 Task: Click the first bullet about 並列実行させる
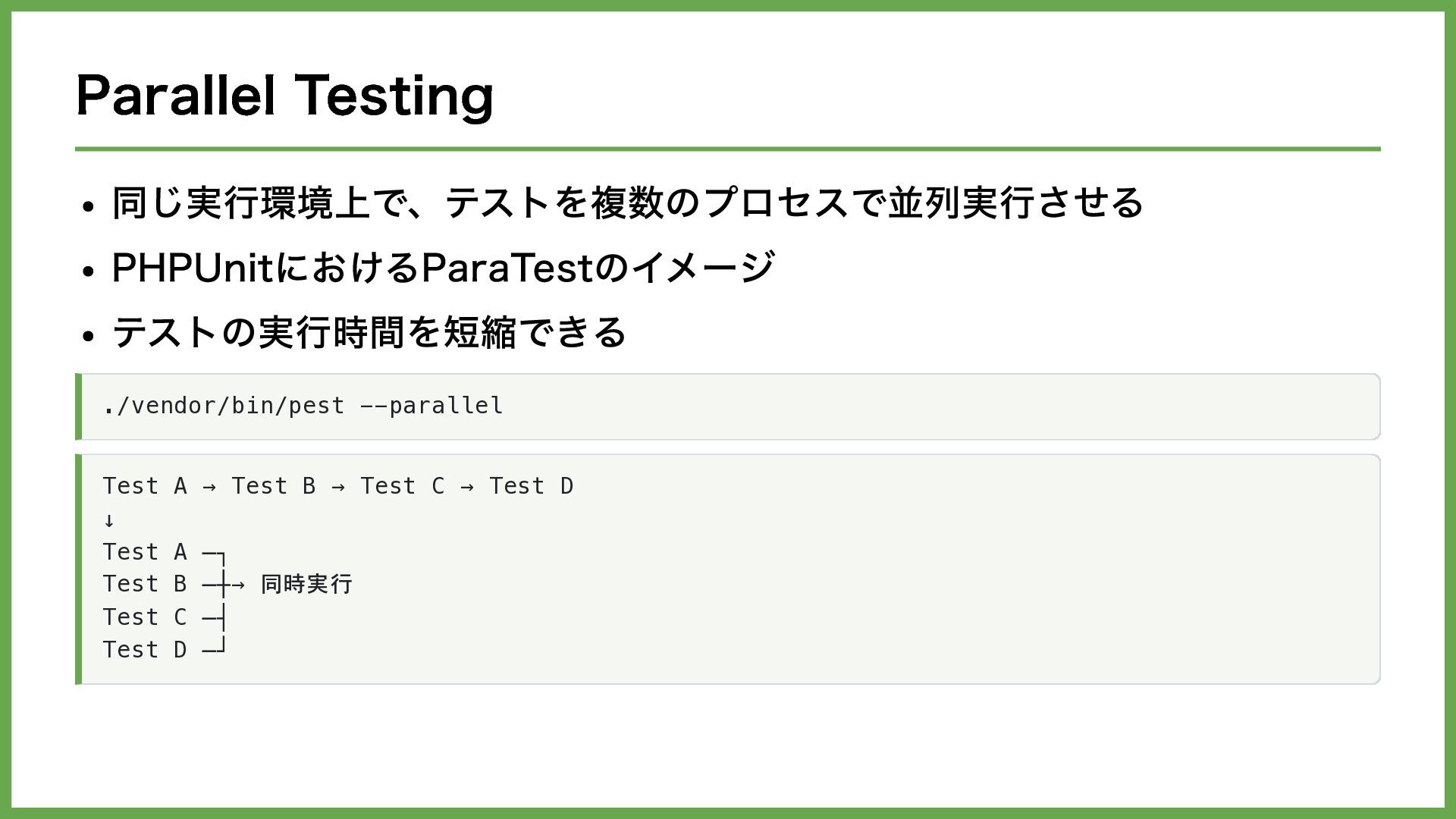click(627, 202)
